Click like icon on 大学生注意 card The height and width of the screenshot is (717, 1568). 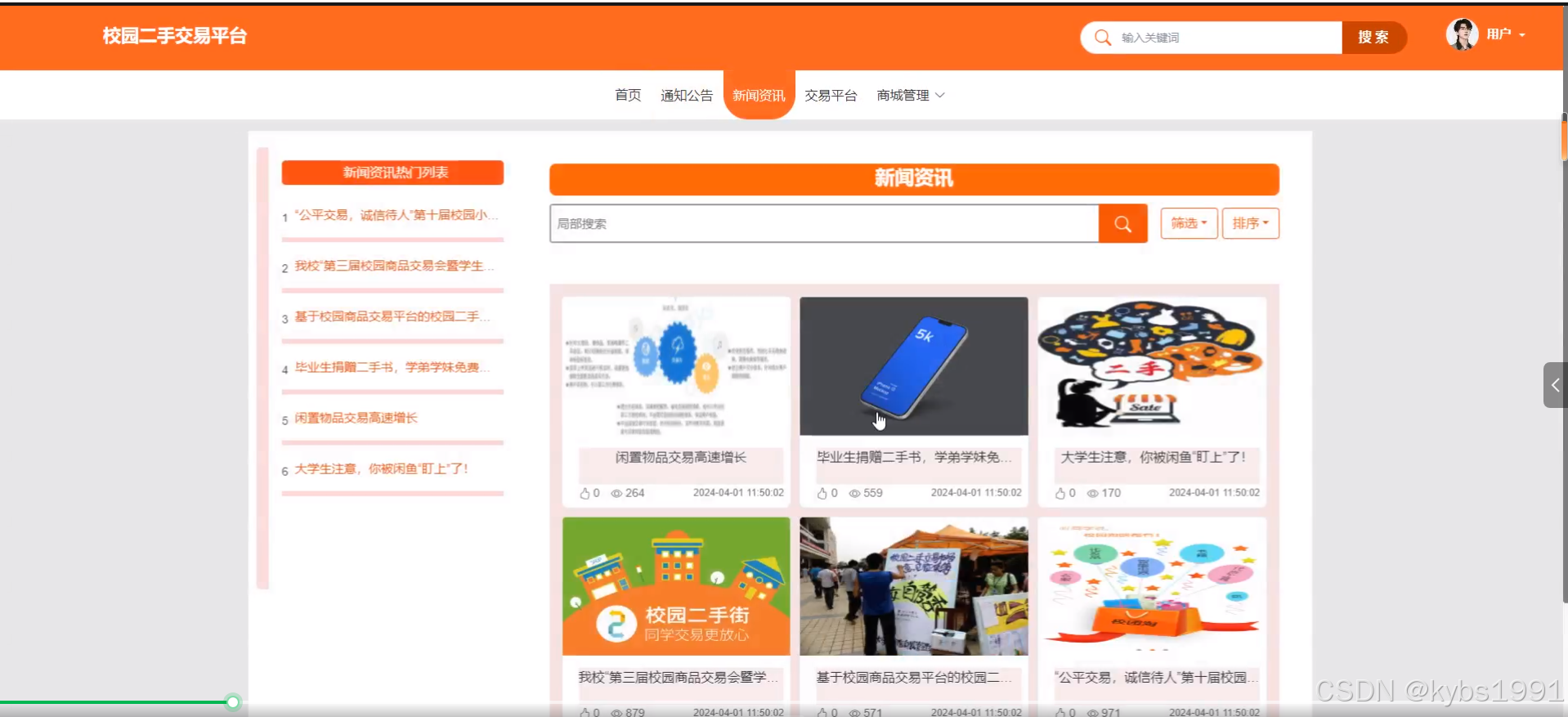pos(1060,493)
